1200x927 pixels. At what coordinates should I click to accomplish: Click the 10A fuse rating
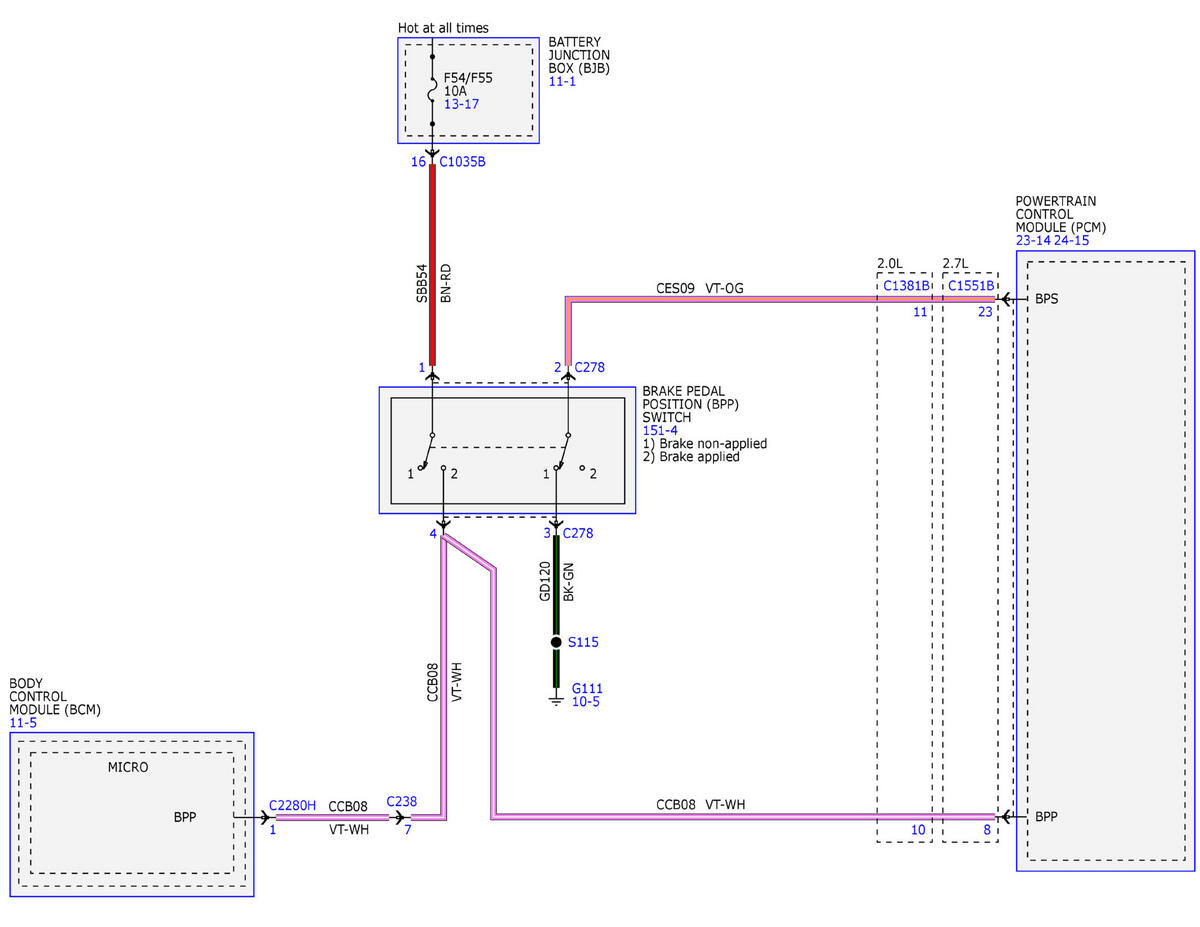point(455,90)
